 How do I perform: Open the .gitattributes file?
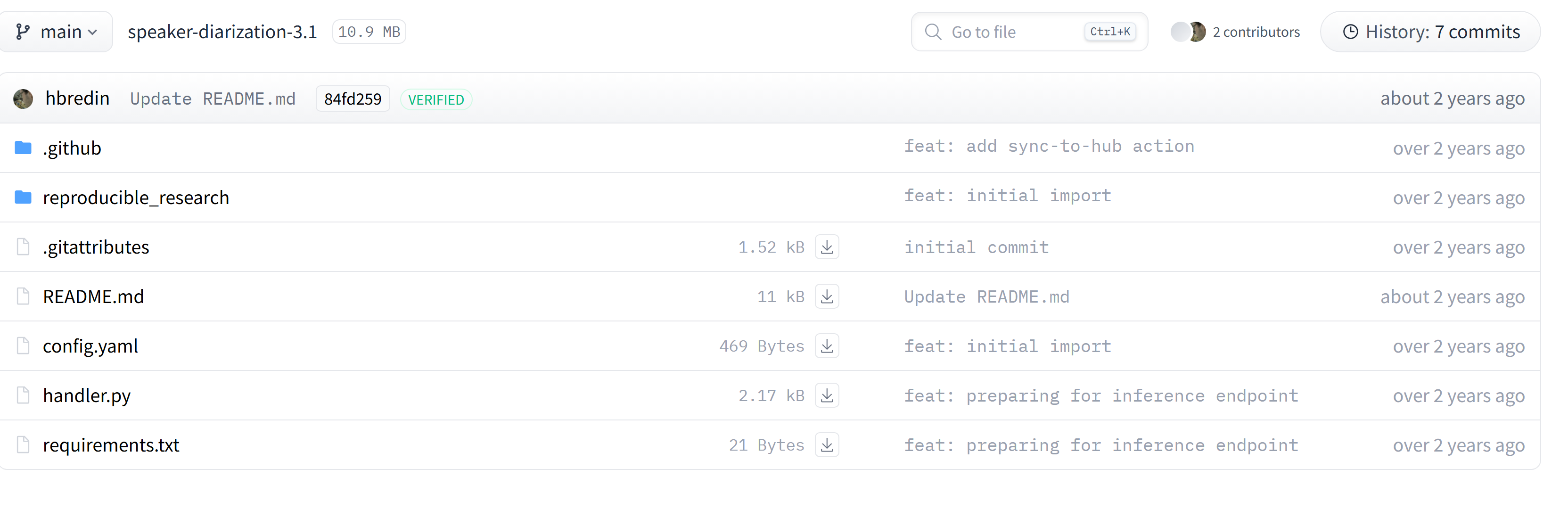click(96, 247)
